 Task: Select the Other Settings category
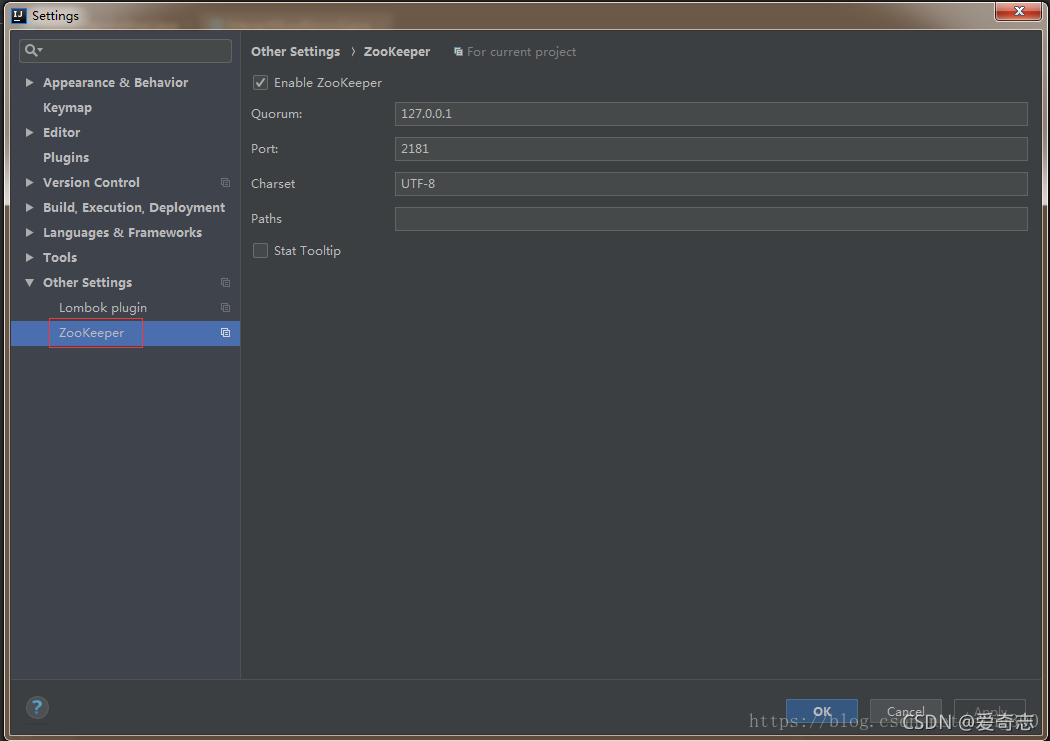pos(88,282)
